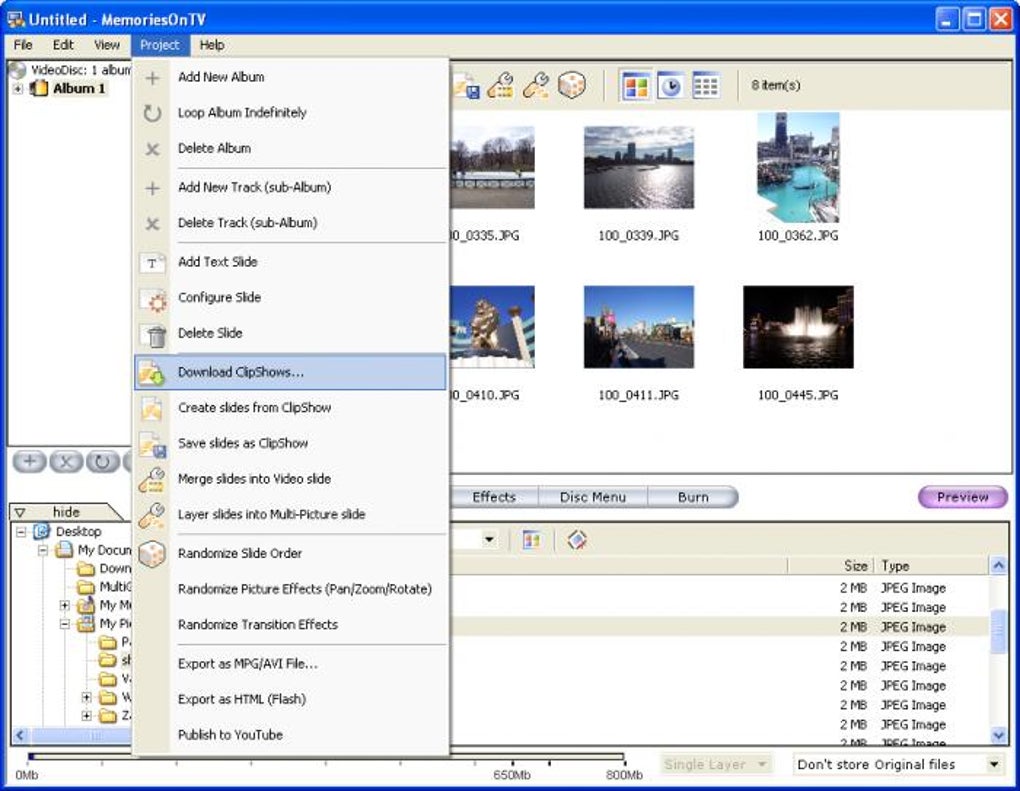Viewport: 1020px width, 791px height.
Task: Switch to the grid list view icon
Action: point(706,86)
